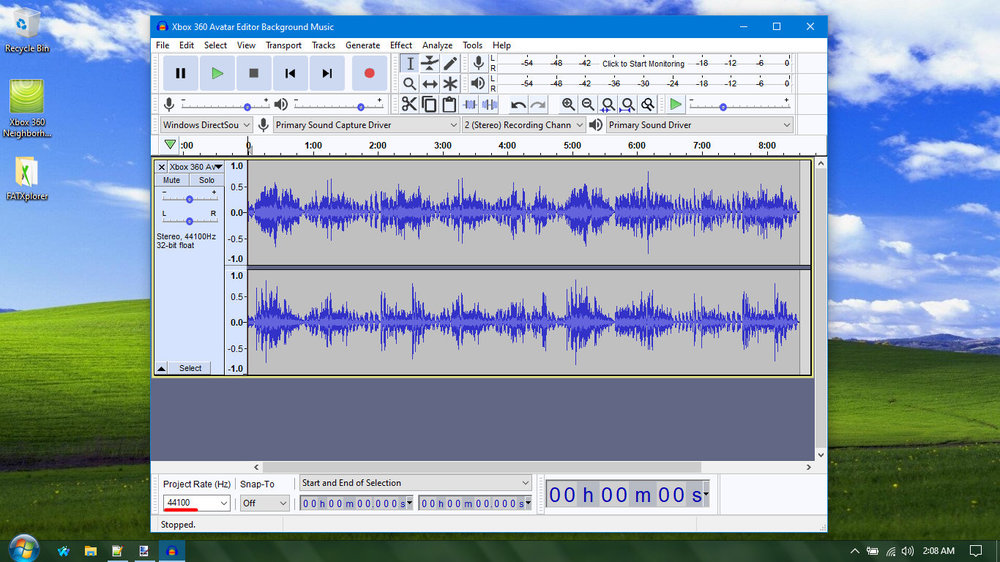1000x562 pixels.
Task: Undo the last action
Action: point(518,104)
